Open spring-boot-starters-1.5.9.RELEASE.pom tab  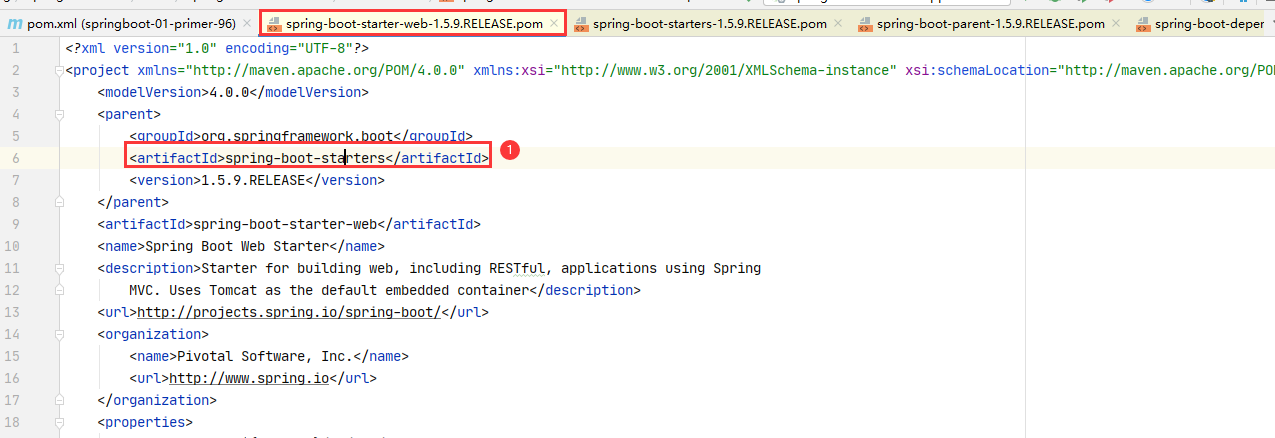[x=709, y=24]
